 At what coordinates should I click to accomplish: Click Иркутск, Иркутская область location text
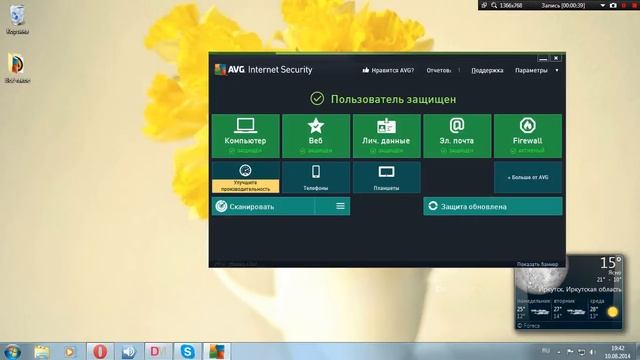pos(580,289)
